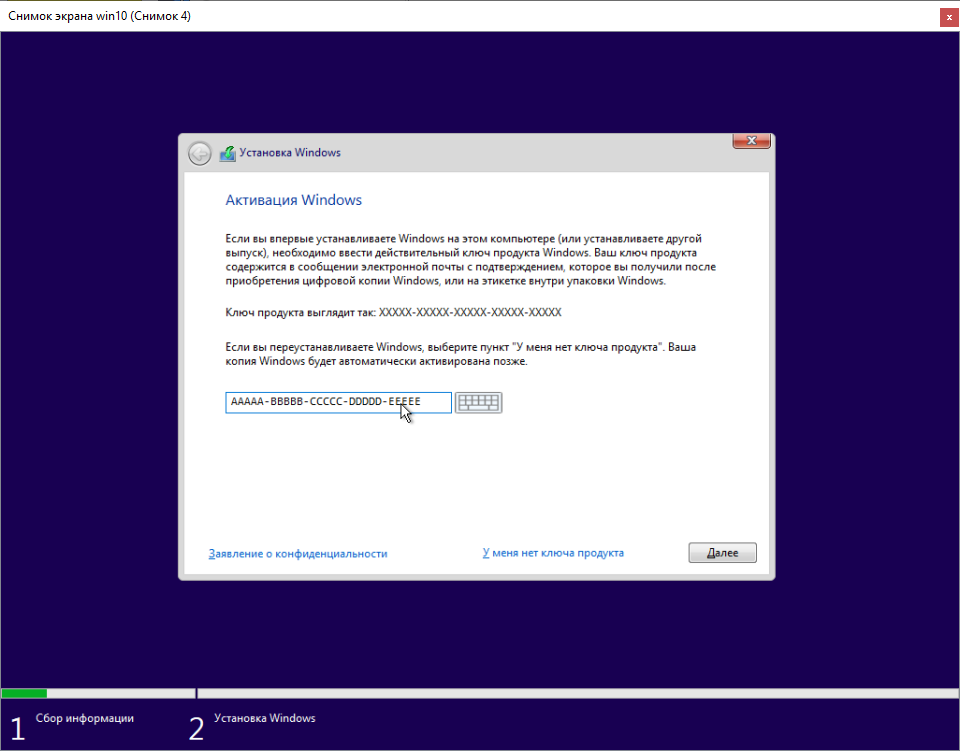Click into the product key input field
The height and width of the screenshot is (751, 960).
click(x=339, y=402)
